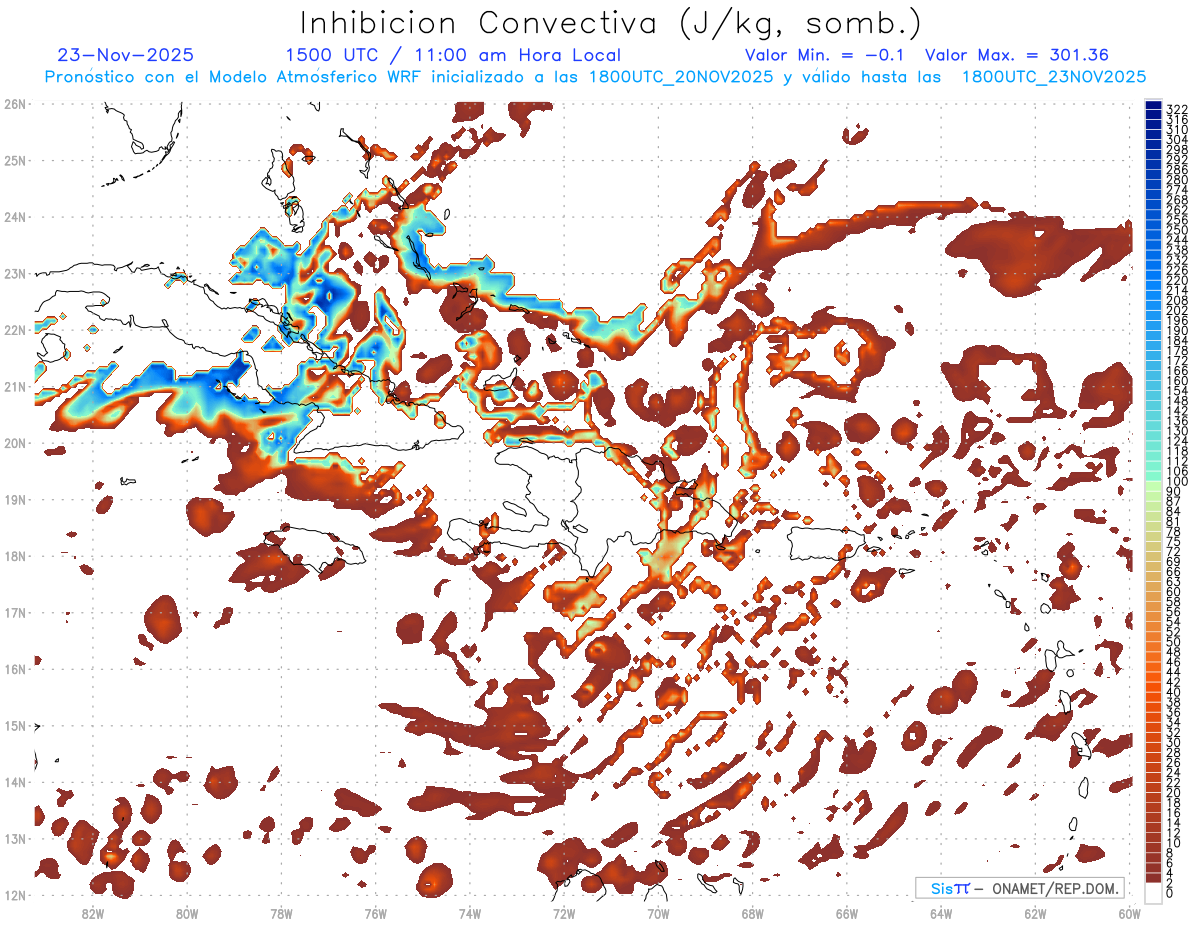Image resolution: width=1200 pixels, height=927 pixels.
Task: Click the '76W' longitude label
Action: click(x=376, y=913)
